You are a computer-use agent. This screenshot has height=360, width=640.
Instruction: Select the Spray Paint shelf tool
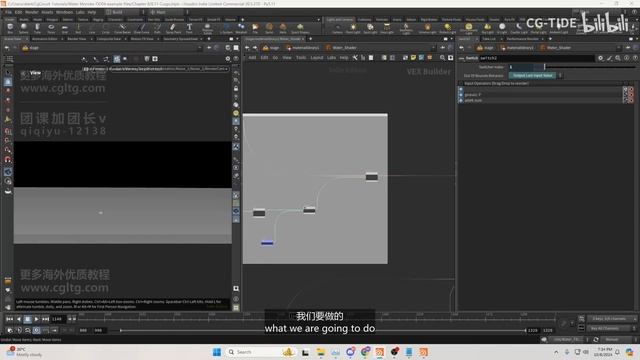click(x=173, y=28)
